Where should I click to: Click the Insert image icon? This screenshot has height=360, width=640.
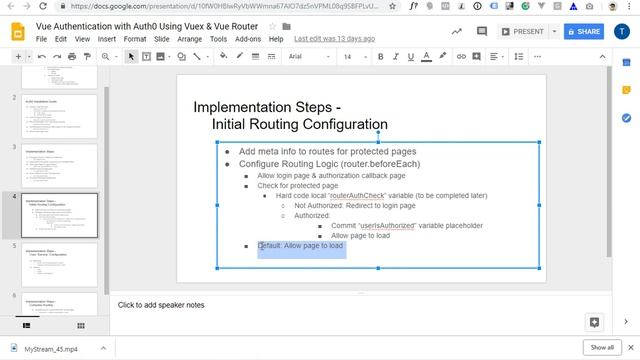160,57
